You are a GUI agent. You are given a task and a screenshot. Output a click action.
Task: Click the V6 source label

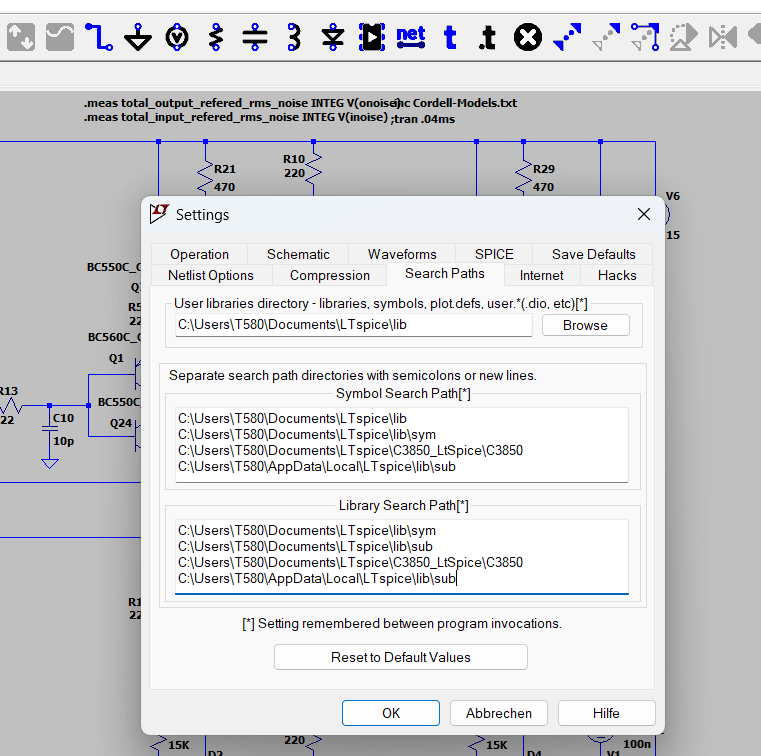673,196
